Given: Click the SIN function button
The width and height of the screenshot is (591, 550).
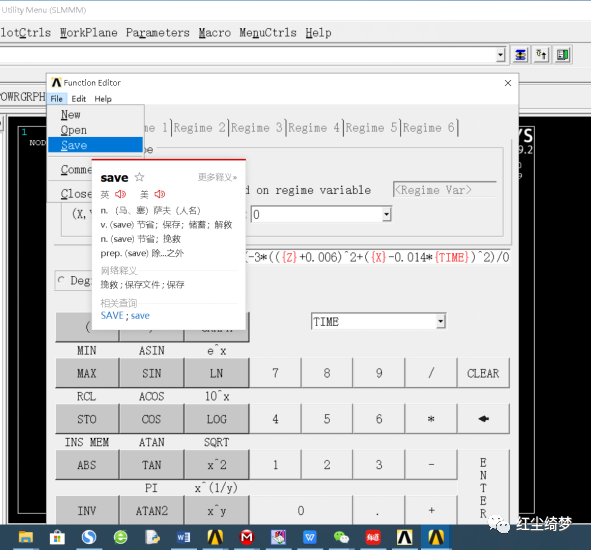Looking at the screenshot, I should [152, 373].
